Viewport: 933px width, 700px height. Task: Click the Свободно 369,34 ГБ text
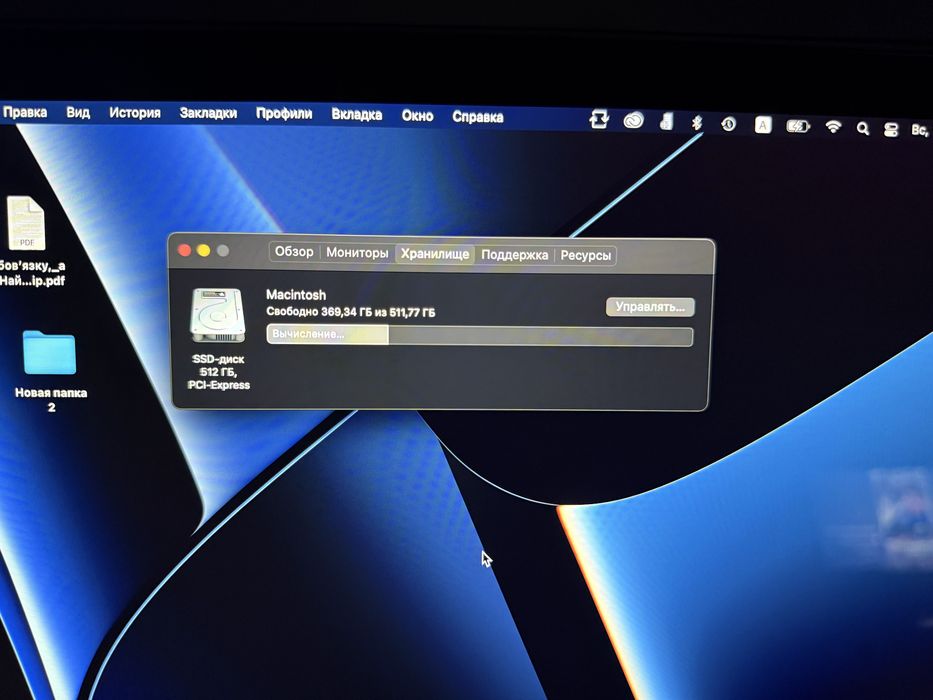tap(350, 312)
